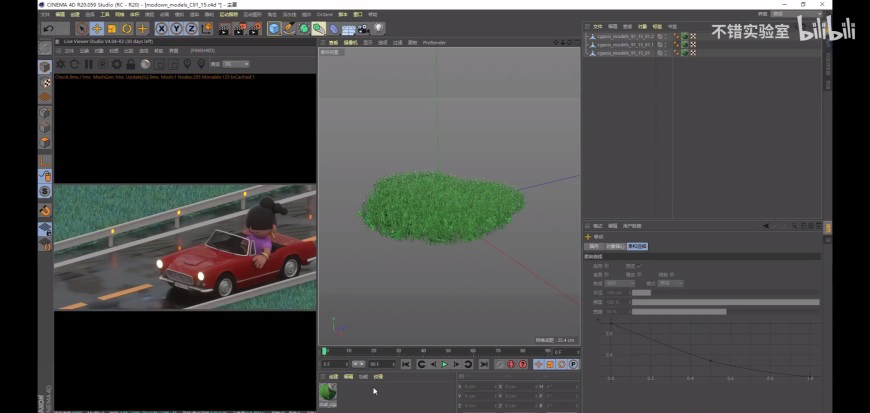Toggle the Octane Live Viewer render lock icon
This screenshot has width=870, height=413.
tap(131, 63)
